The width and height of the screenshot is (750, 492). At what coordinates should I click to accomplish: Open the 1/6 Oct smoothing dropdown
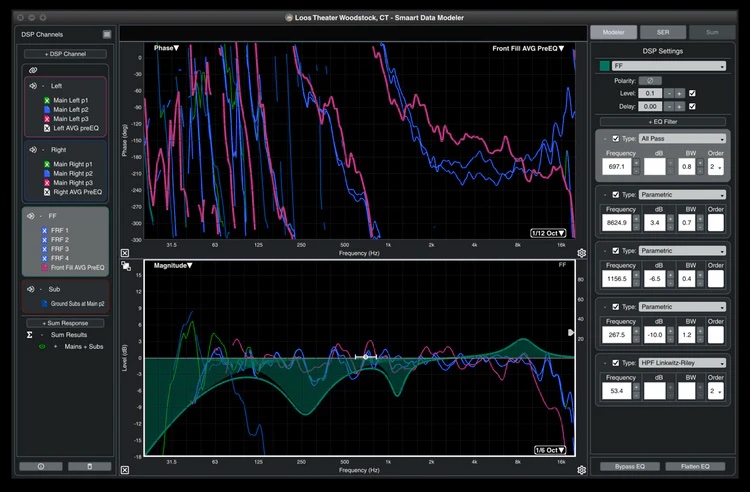[x=551, y=450]
